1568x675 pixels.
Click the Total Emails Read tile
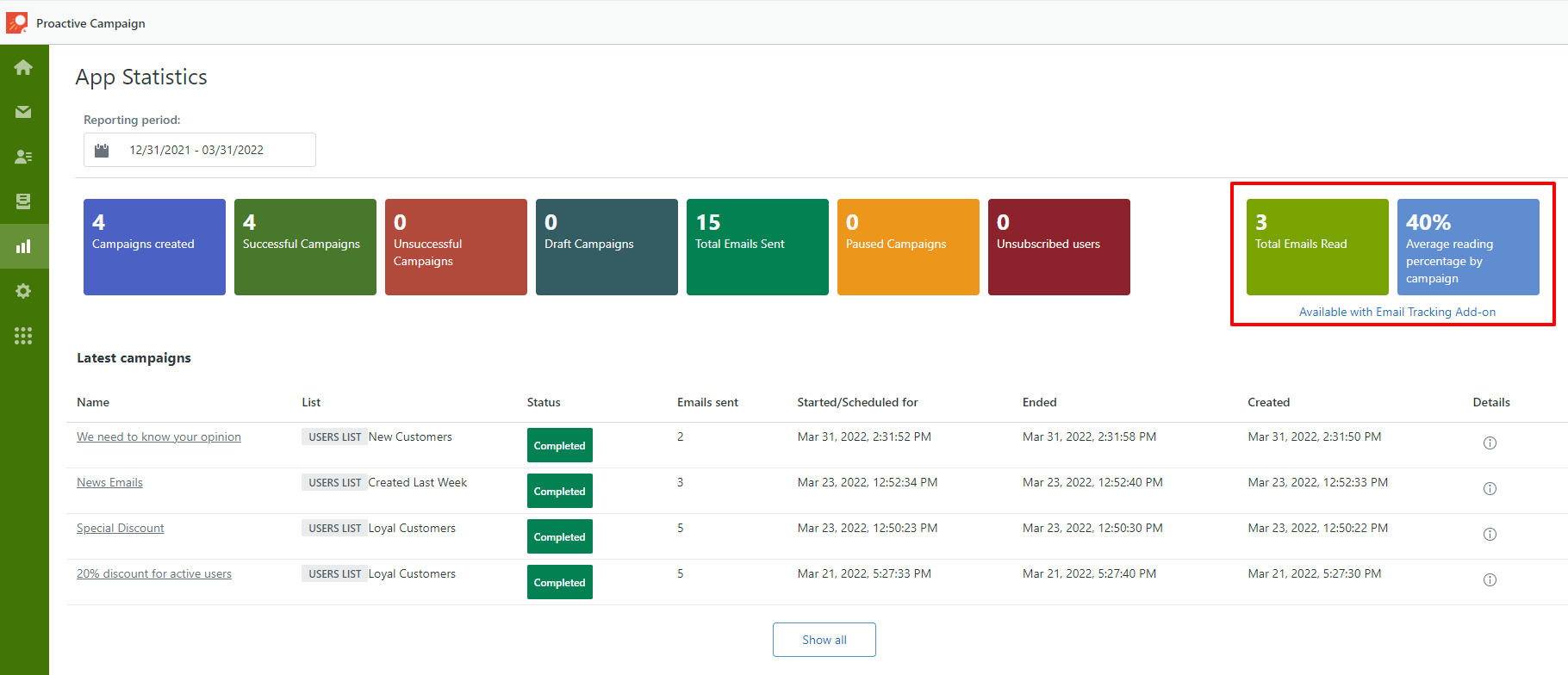coord(1317,247)
